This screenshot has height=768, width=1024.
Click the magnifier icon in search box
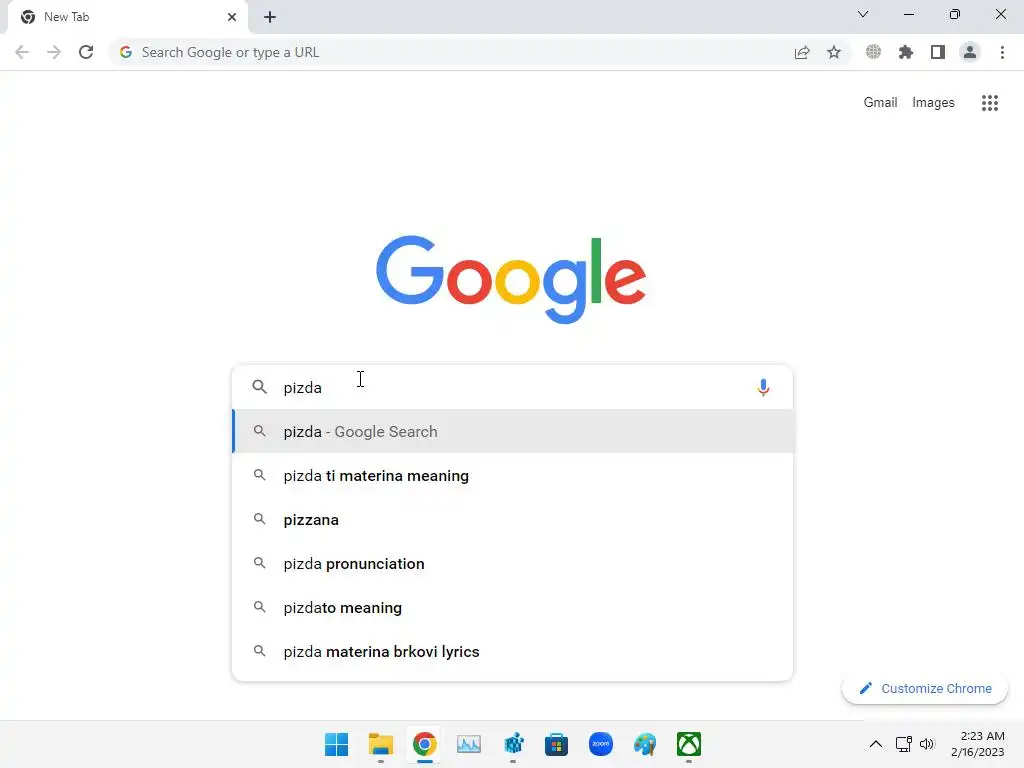pos(259,387)
